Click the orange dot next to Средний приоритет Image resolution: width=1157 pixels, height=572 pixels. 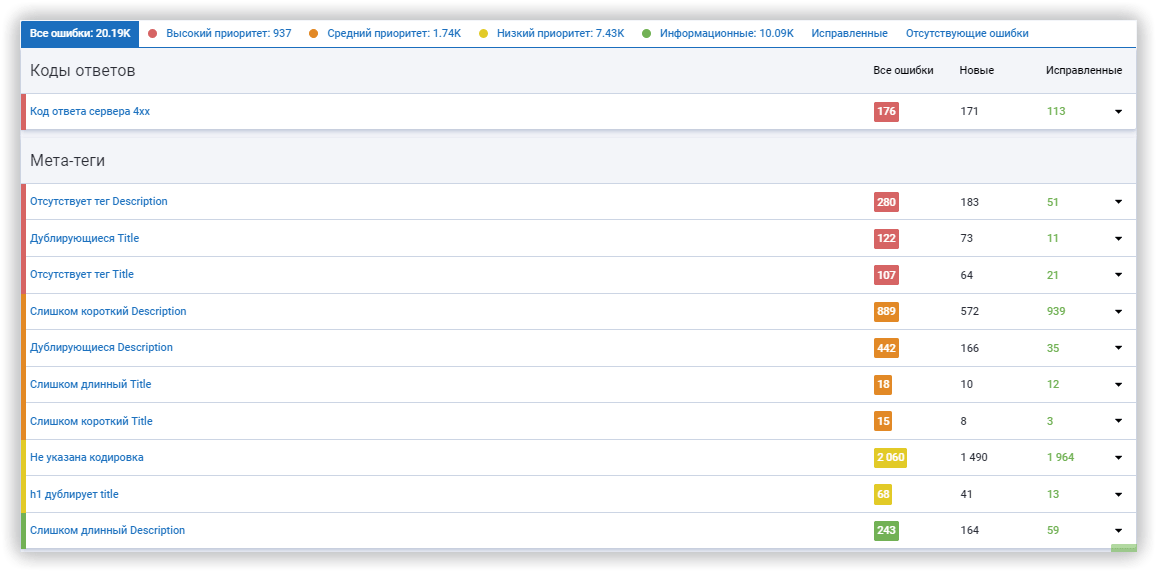click(x=314, y=33)
